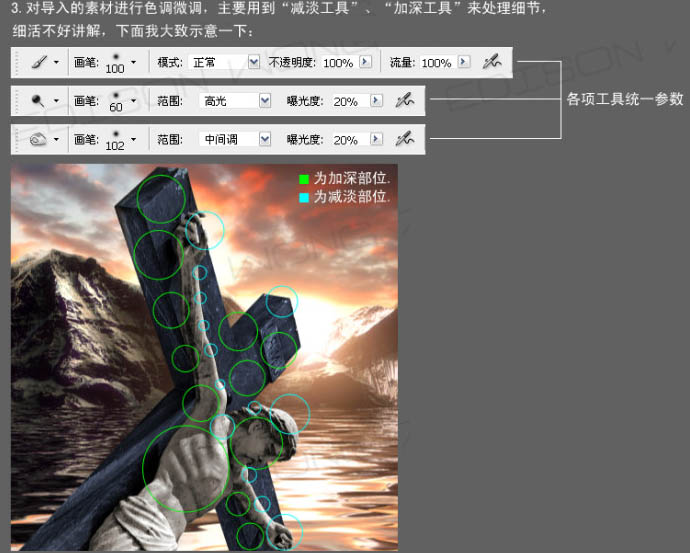690x553 pixels.
Task: Open the 范围 dropdown set to 高光
Action: coord(235,101)
